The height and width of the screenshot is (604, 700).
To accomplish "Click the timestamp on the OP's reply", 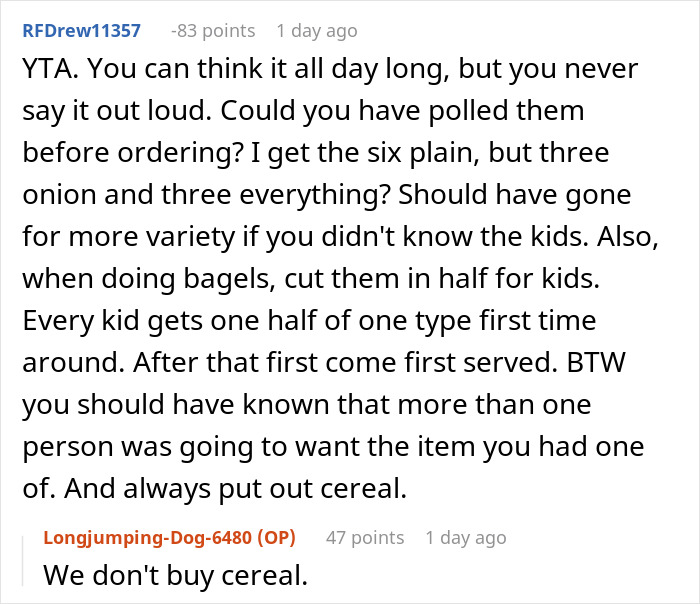I will tap(466, 538).
